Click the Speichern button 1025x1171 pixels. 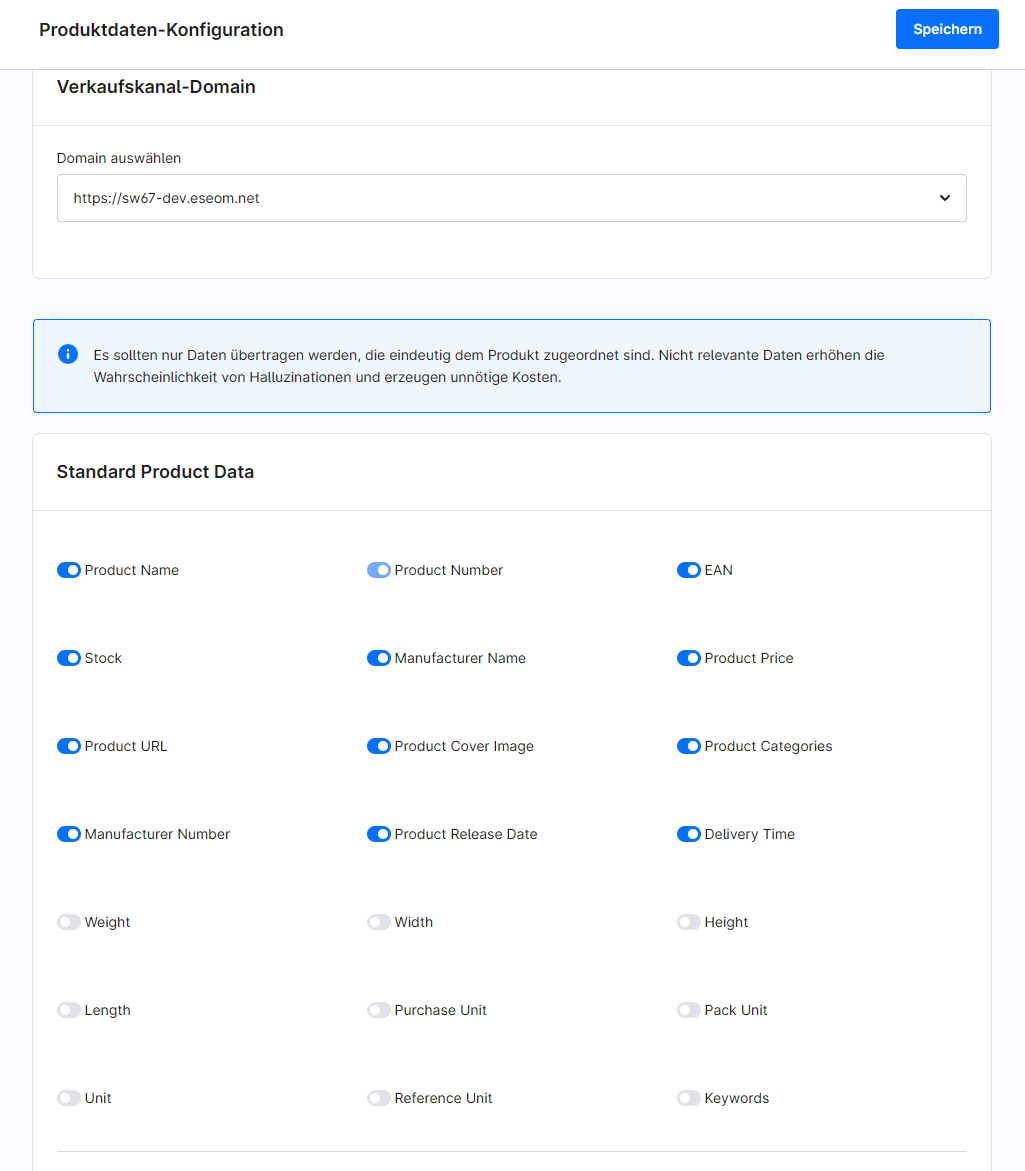[946, 29]
